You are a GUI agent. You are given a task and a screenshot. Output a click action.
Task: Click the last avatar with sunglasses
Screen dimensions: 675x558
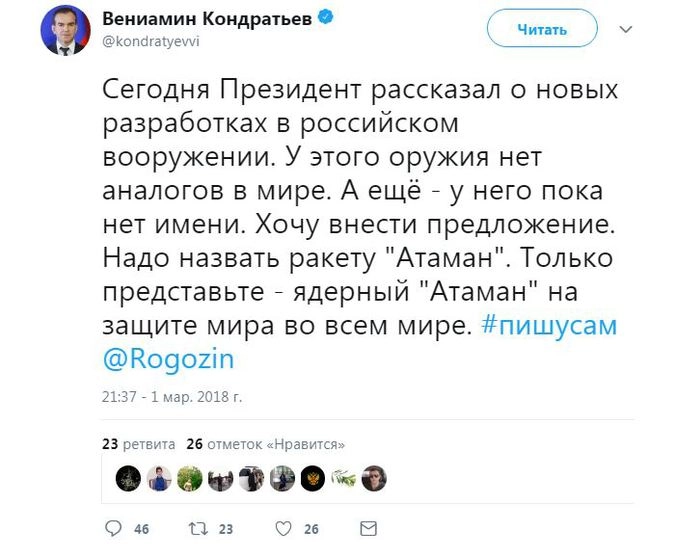pos(373,478)
